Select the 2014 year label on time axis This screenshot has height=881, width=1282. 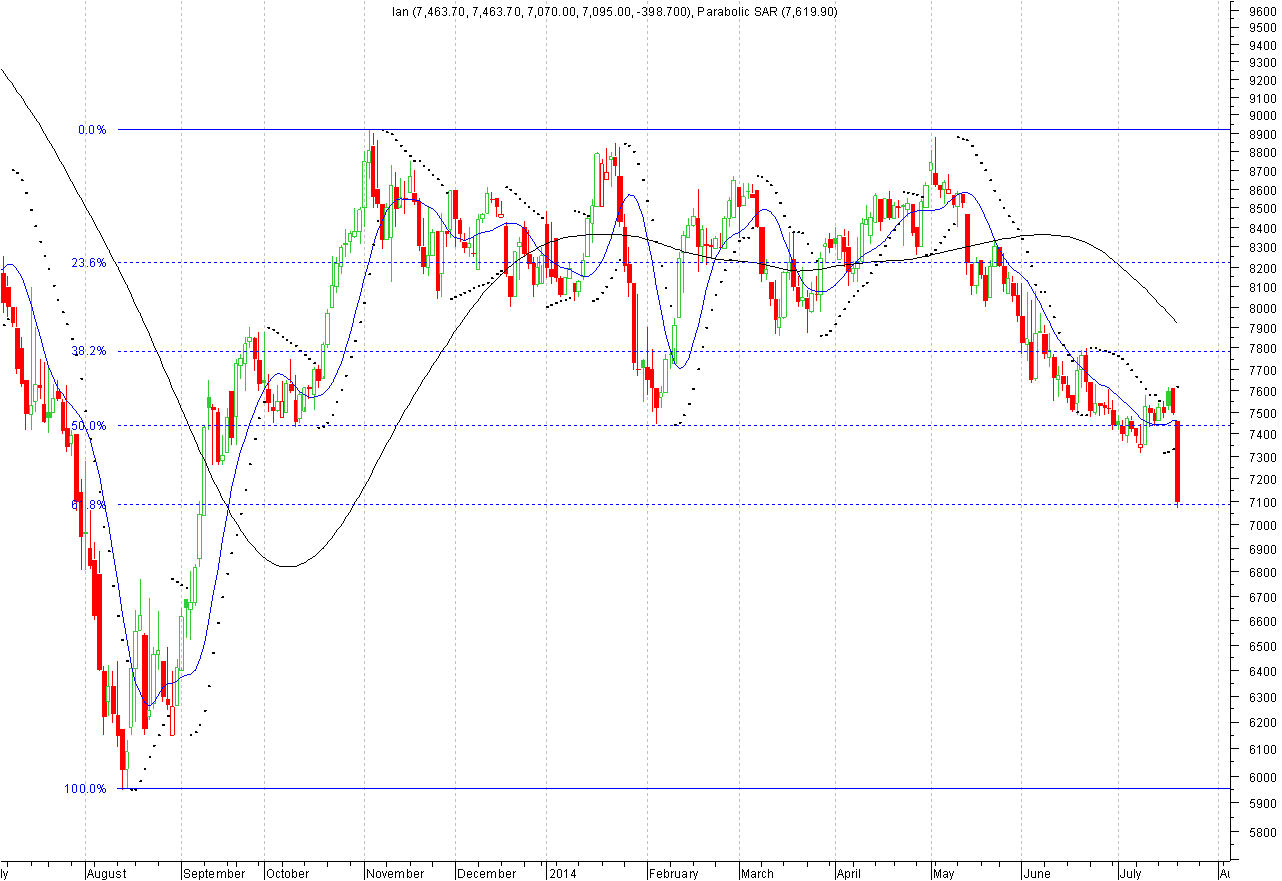tap(562, 874)
